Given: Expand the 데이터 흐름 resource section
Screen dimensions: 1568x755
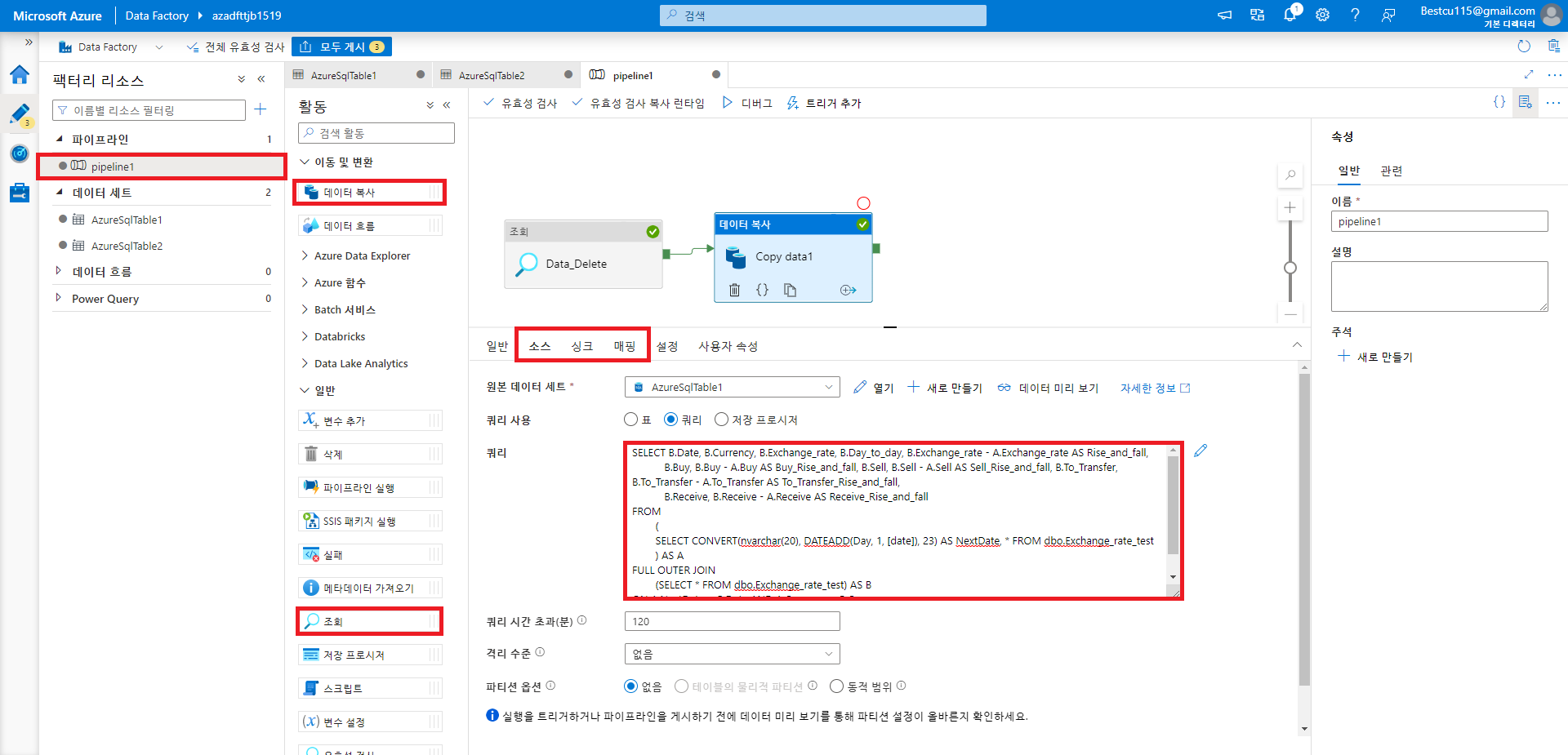Looking at the screenshot, I should coord(58,271).
